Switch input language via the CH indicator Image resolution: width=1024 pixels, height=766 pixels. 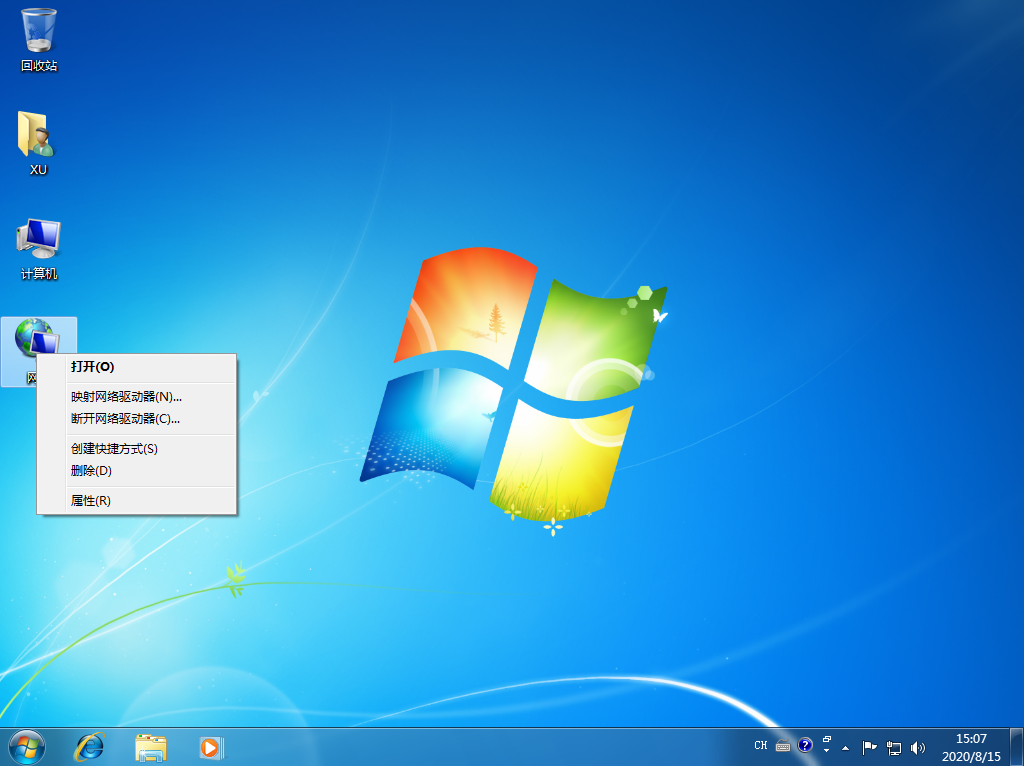(761, 745)
